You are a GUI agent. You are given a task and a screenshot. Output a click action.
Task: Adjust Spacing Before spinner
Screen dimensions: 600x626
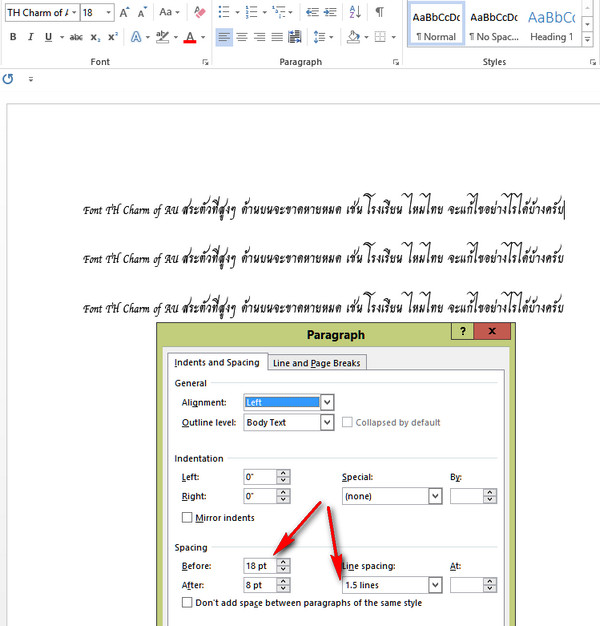pyautogui.click(x=283, y=566)
